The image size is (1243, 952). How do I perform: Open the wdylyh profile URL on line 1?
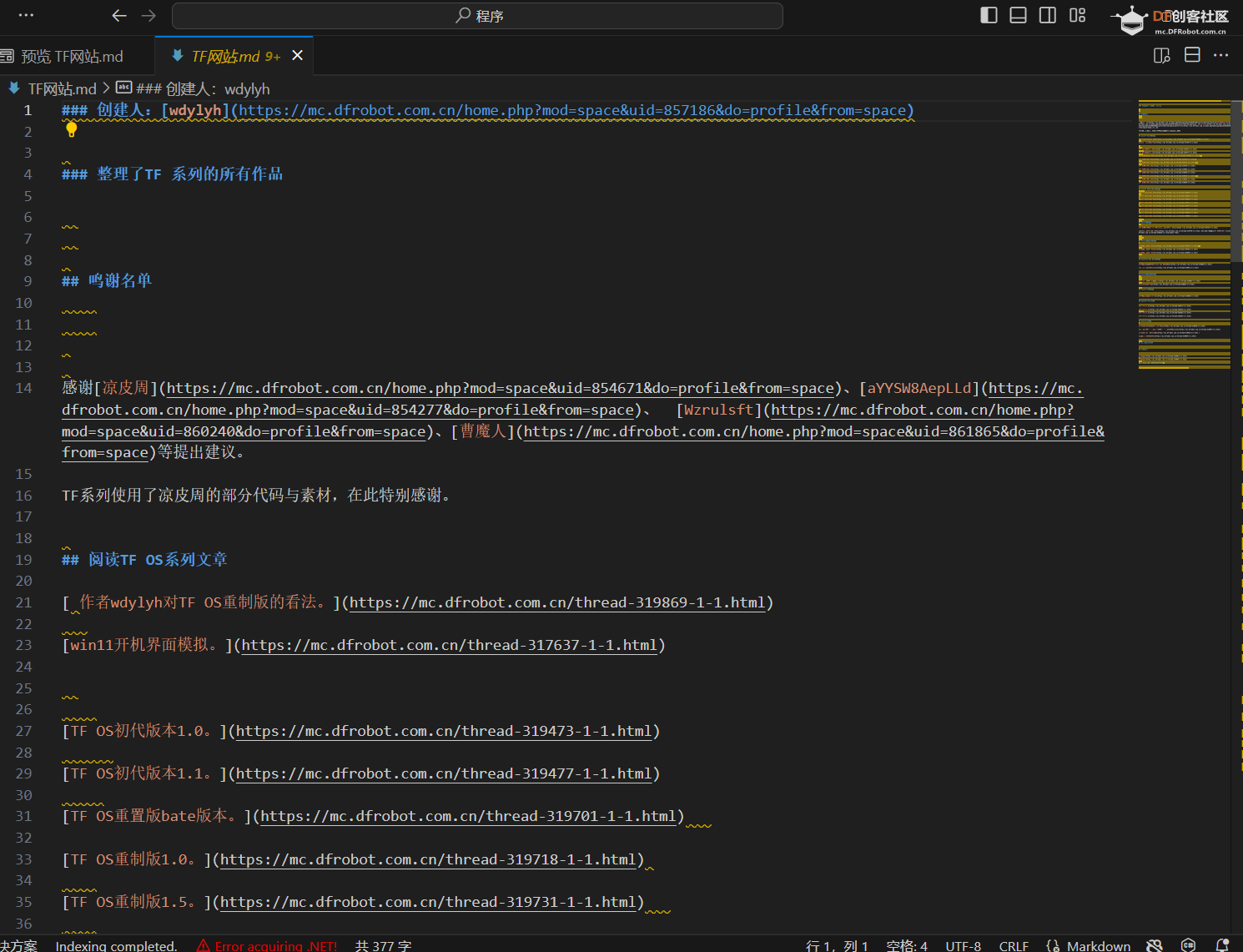[572, 110]
